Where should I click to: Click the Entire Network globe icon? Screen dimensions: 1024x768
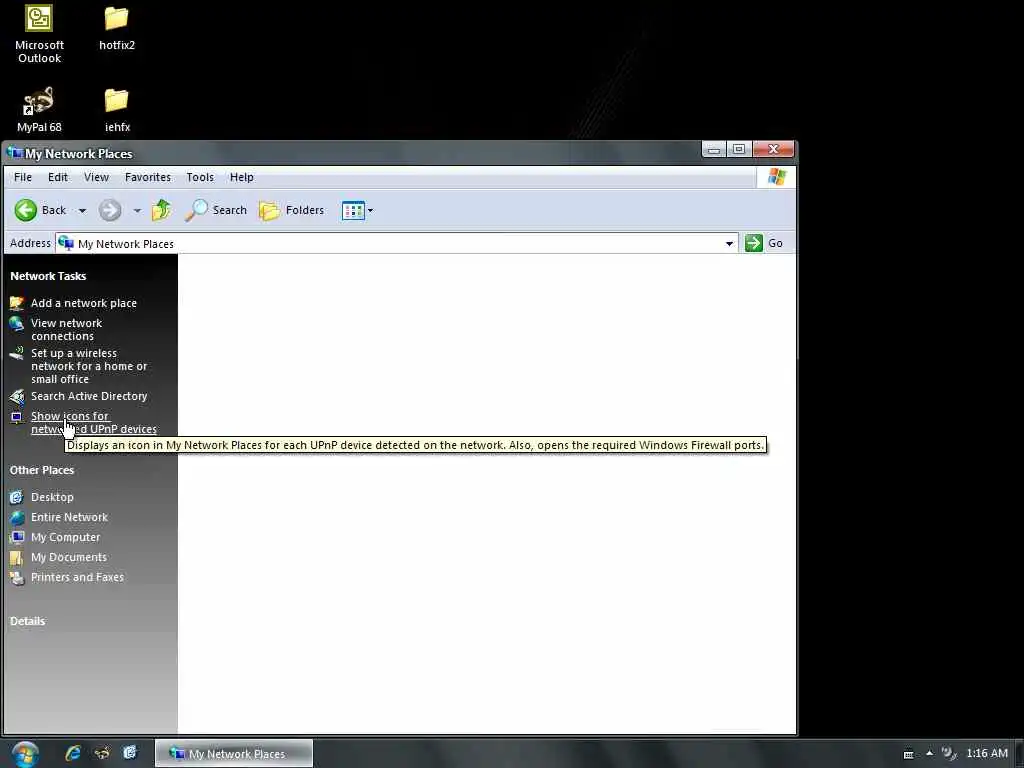pos(16,517)
